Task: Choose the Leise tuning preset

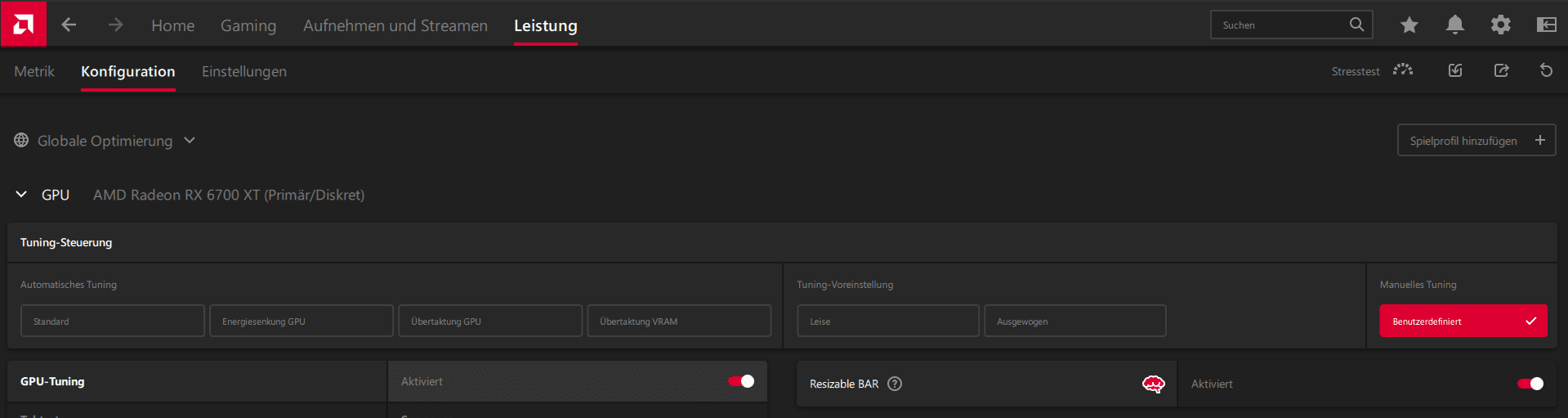Action: point(888,321)
